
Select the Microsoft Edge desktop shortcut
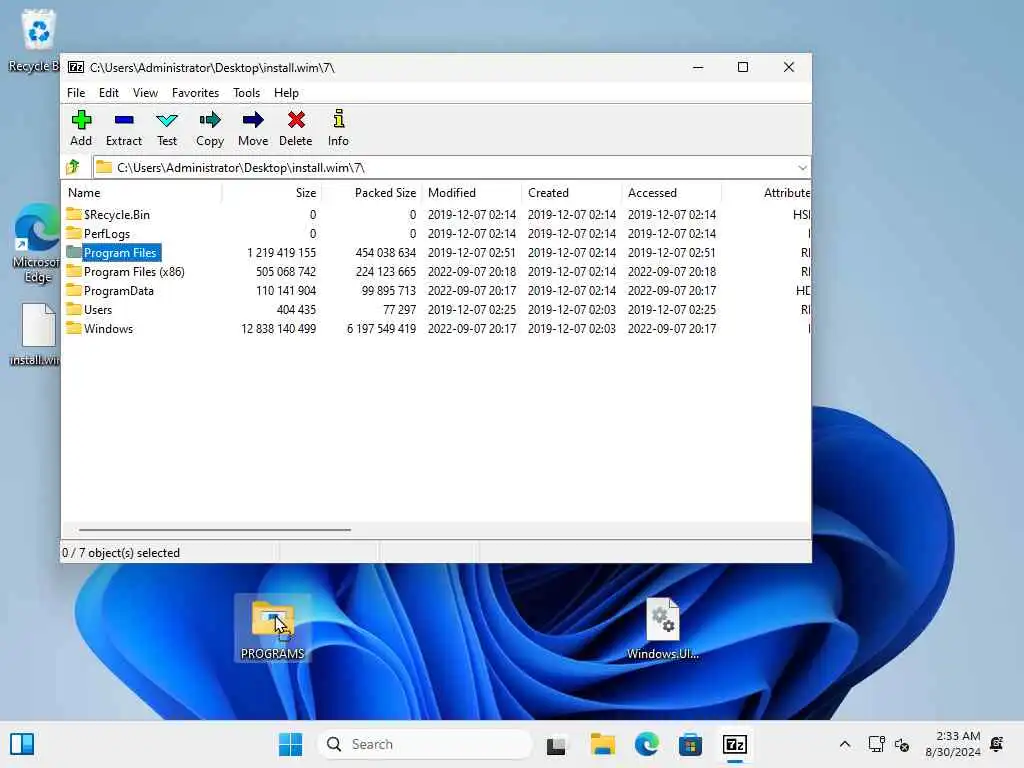tap(36, 243)
